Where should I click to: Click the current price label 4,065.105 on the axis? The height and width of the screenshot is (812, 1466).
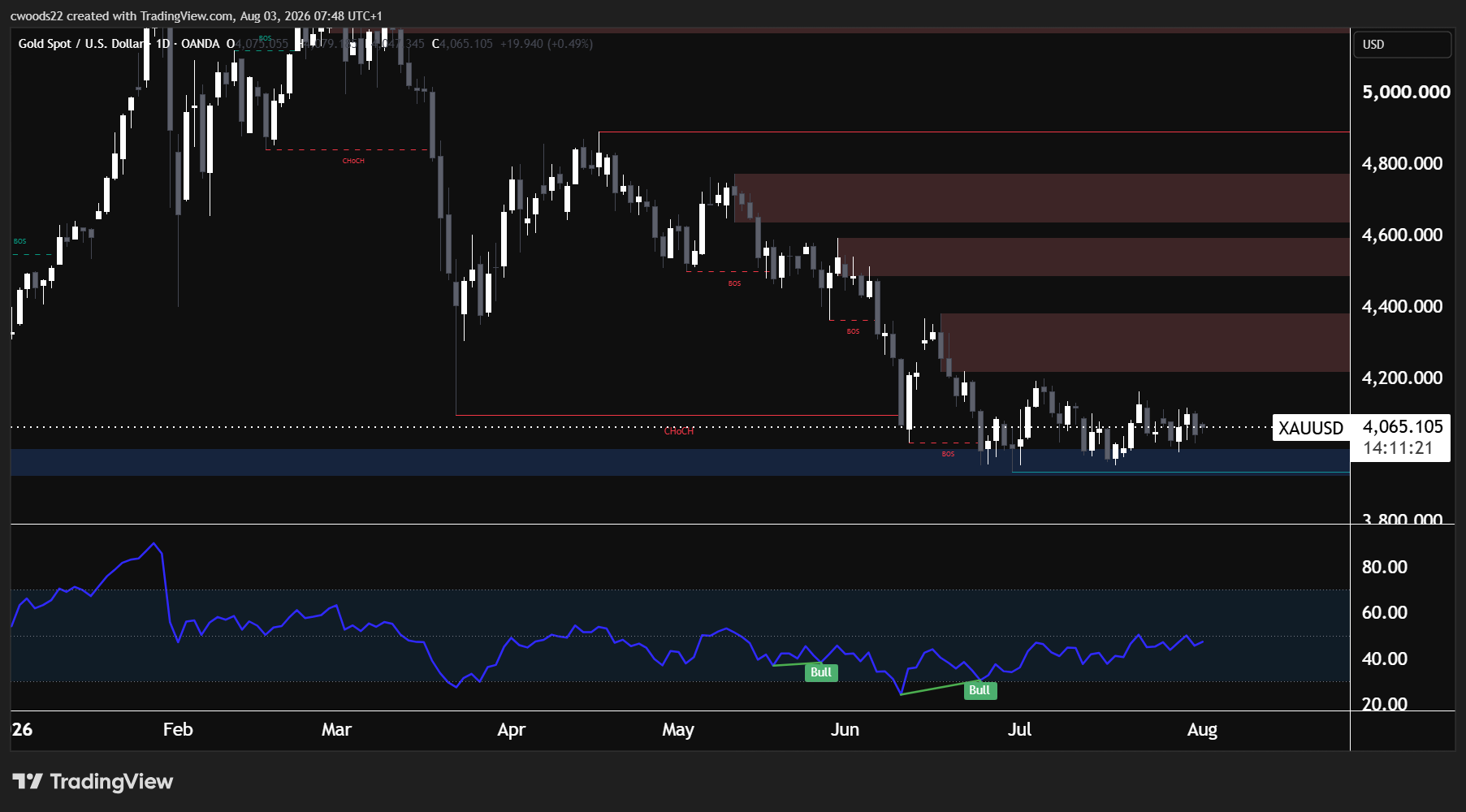click(x=1403, y=426)
